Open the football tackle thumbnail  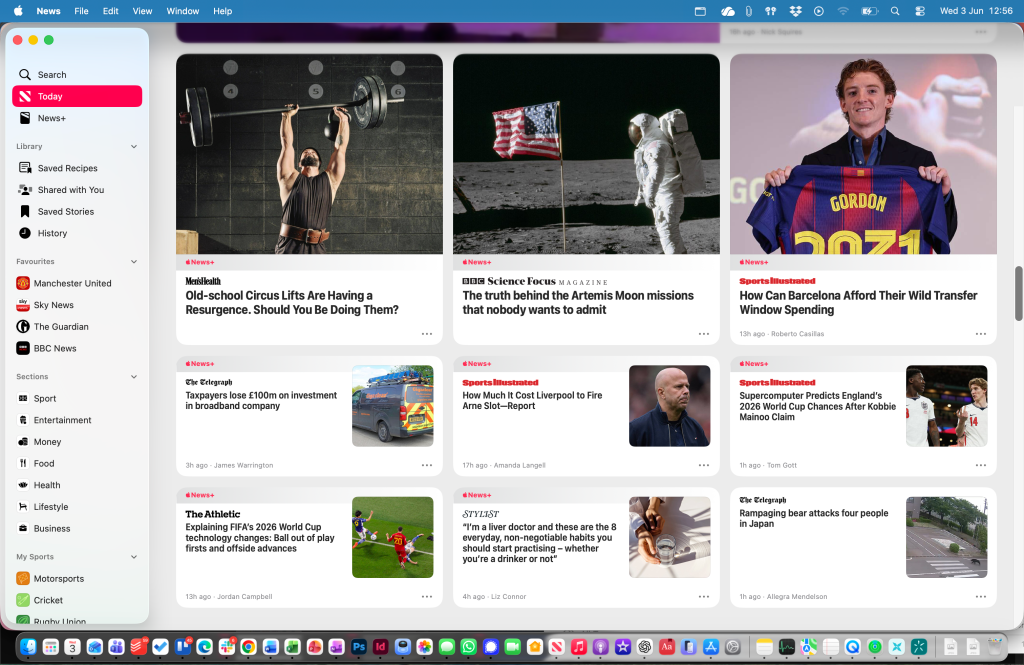[x=392, y=537]
